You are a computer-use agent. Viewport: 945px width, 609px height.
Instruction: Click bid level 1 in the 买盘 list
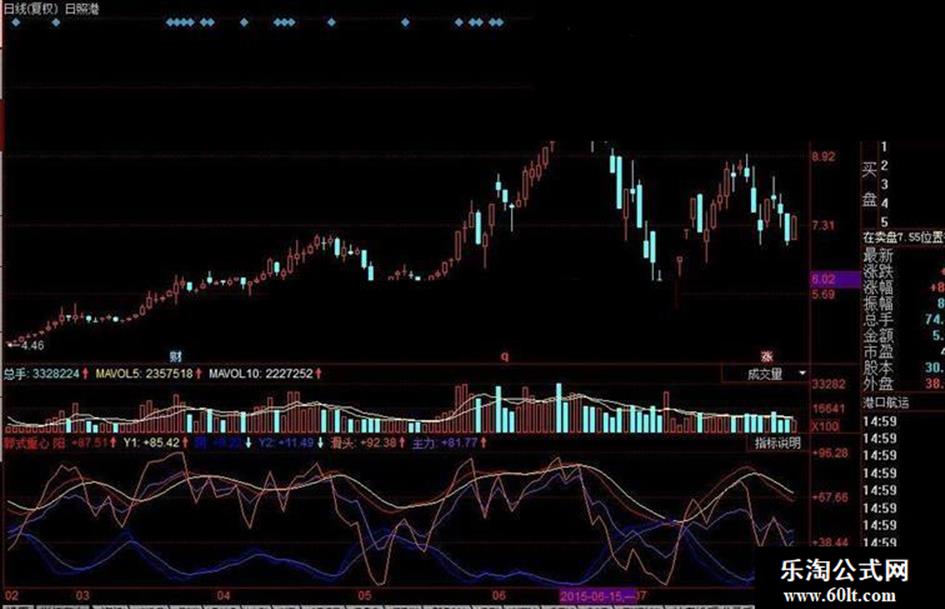[884, 147]
